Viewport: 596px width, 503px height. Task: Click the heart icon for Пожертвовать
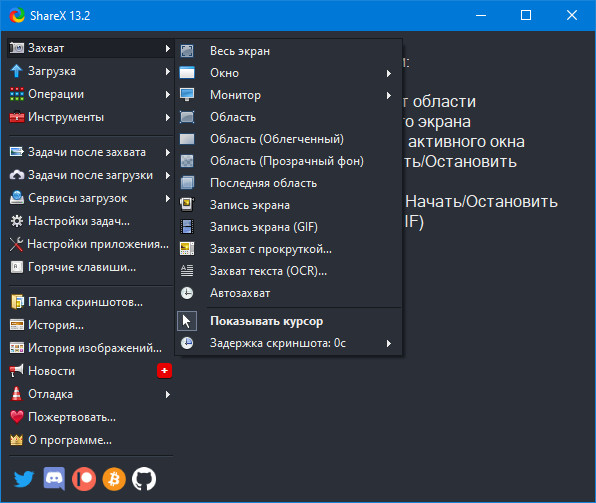[x=17, y=417]
